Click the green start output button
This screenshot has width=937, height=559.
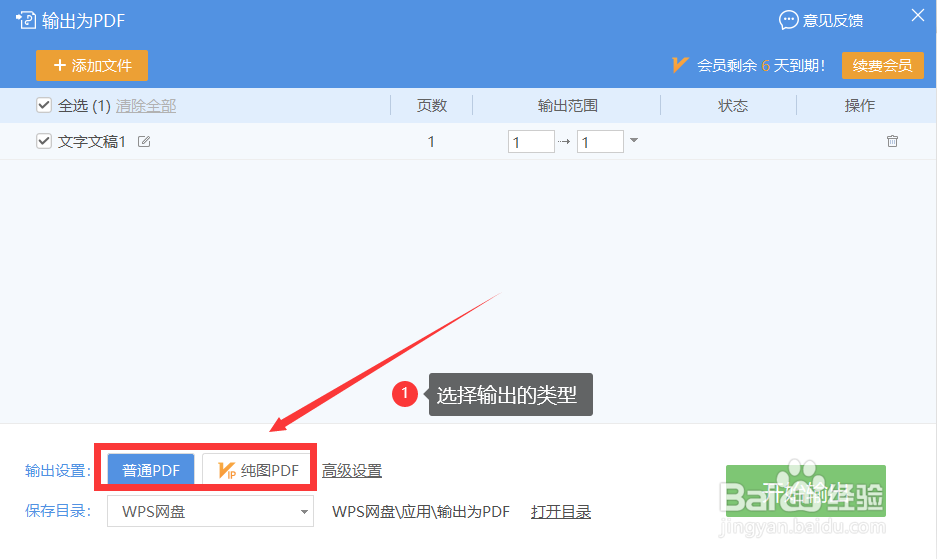[x=806, y=491]
